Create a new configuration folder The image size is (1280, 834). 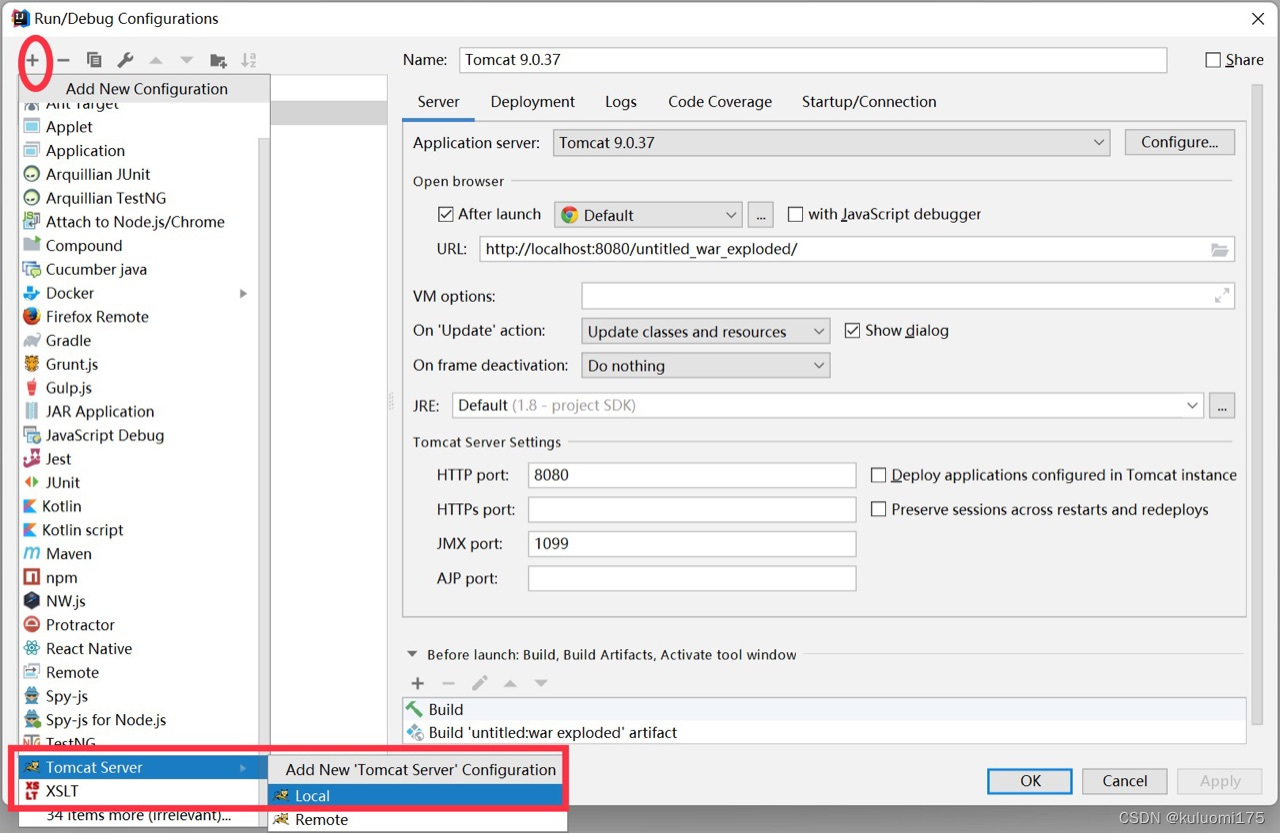click(218, 59)
